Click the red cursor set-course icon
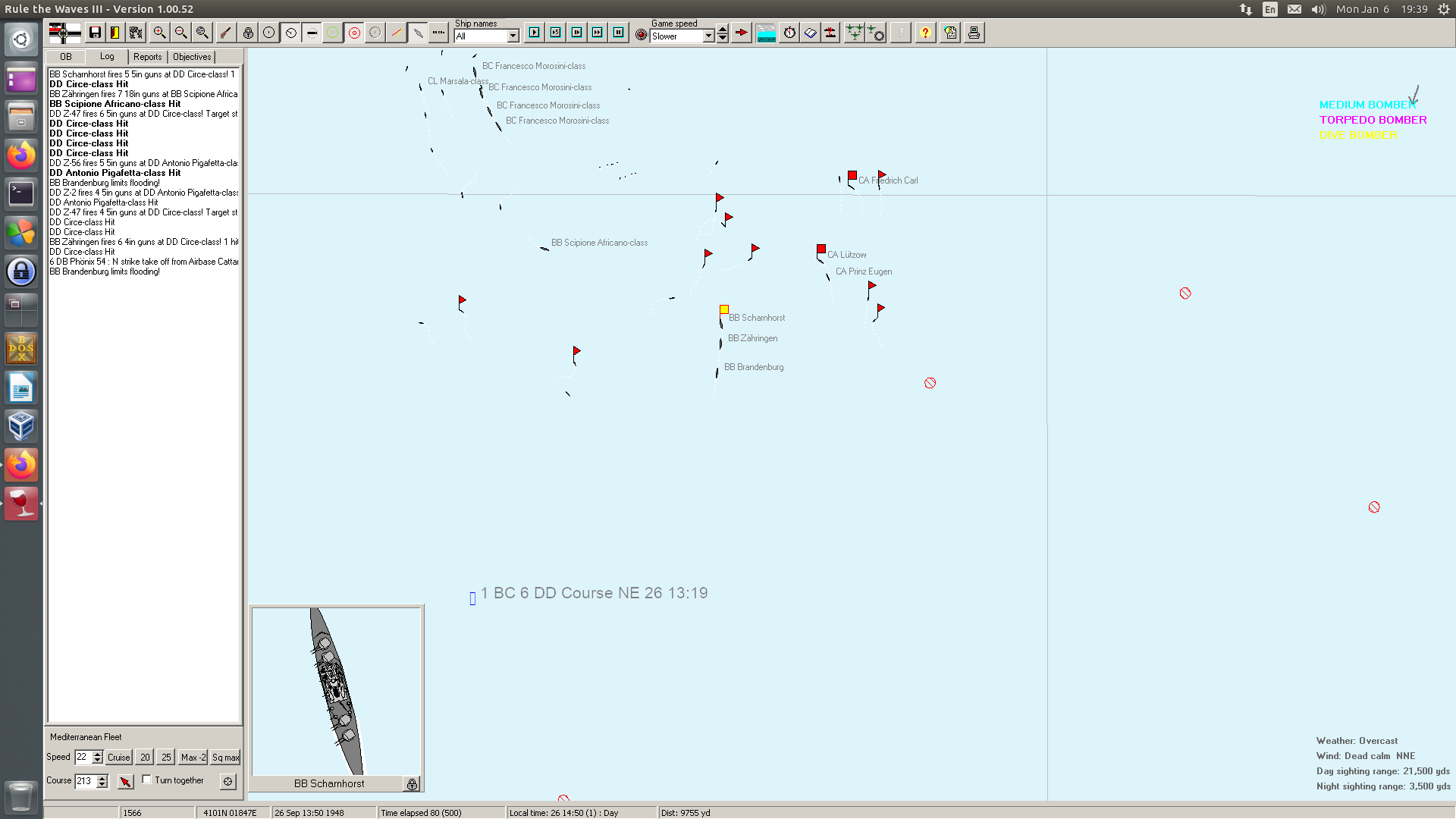The height and width of the screenshot is (819, 1456). tap(126, 781)
